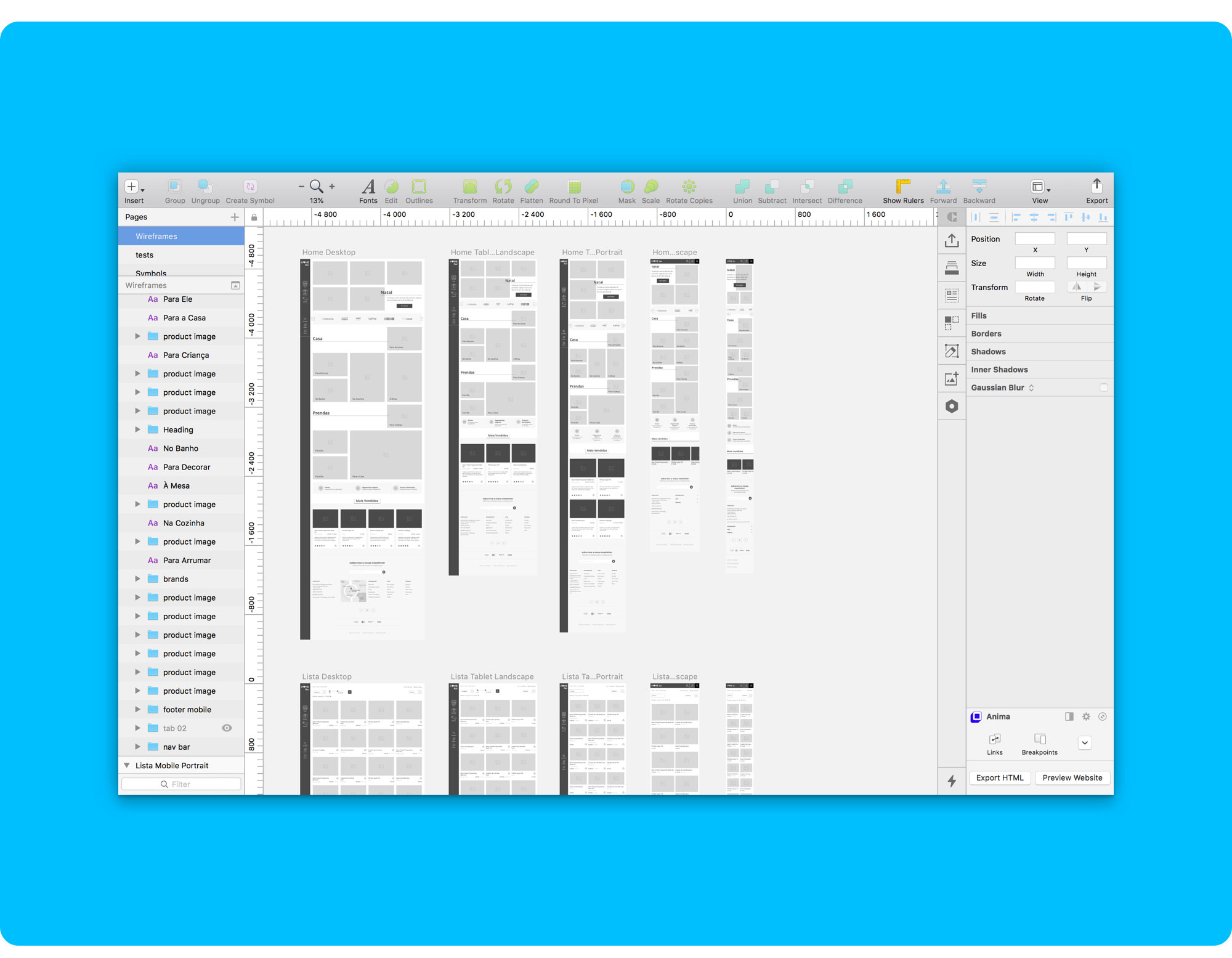Open the Anima panel dropdown chevron
The width and height of the screenshot is (1232, 958).
pos(1085,743)
